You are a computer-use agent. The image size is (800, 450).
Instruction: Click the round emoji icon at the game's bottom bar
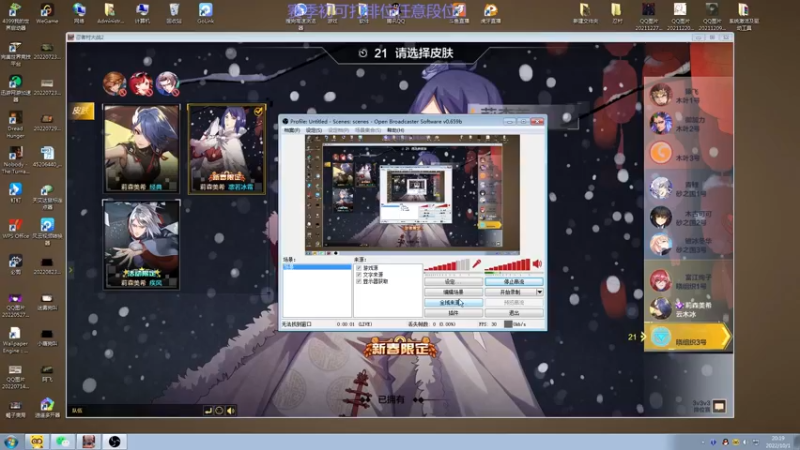click(x=219, y=410)
